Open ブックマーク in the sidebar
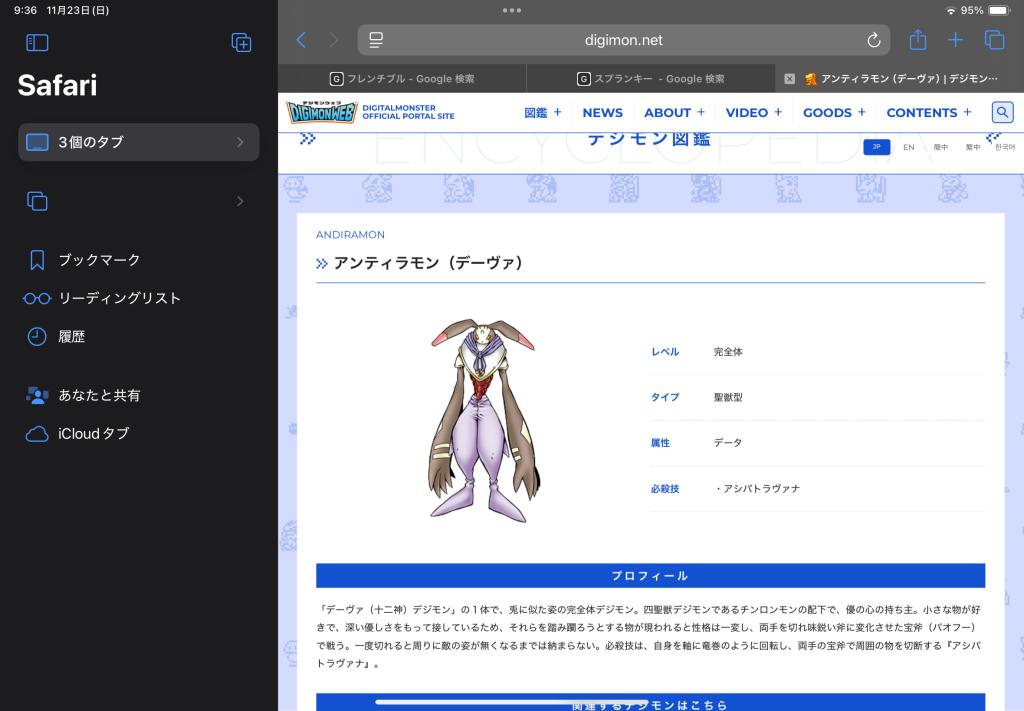This screenshot has height=711, width=1024. click(99, 260)
